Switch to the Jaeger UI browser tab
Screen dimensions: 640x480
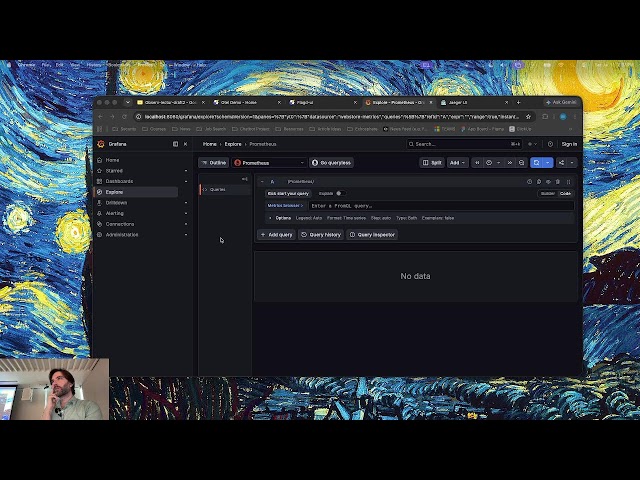click(x=474, y=102)
